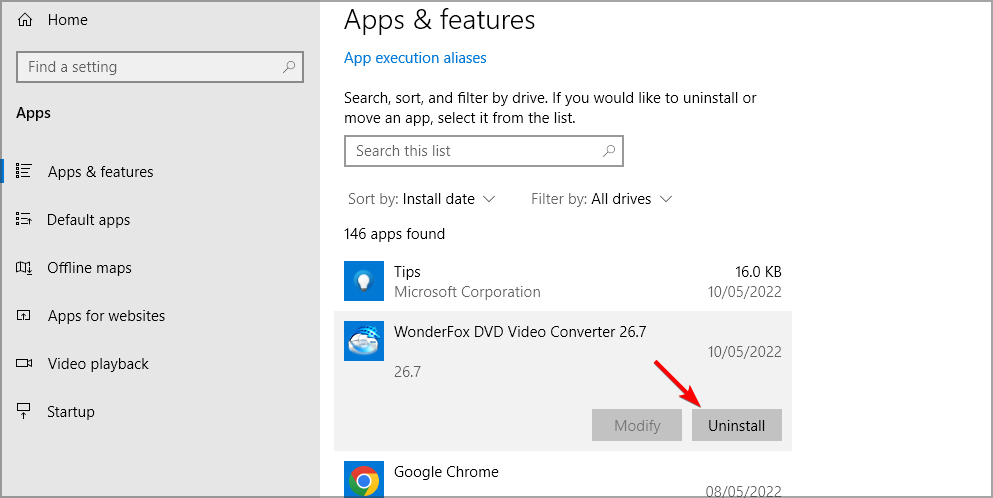Click the Search this list field
Viewport: 993px width, 498px height.
click(484, 151)
